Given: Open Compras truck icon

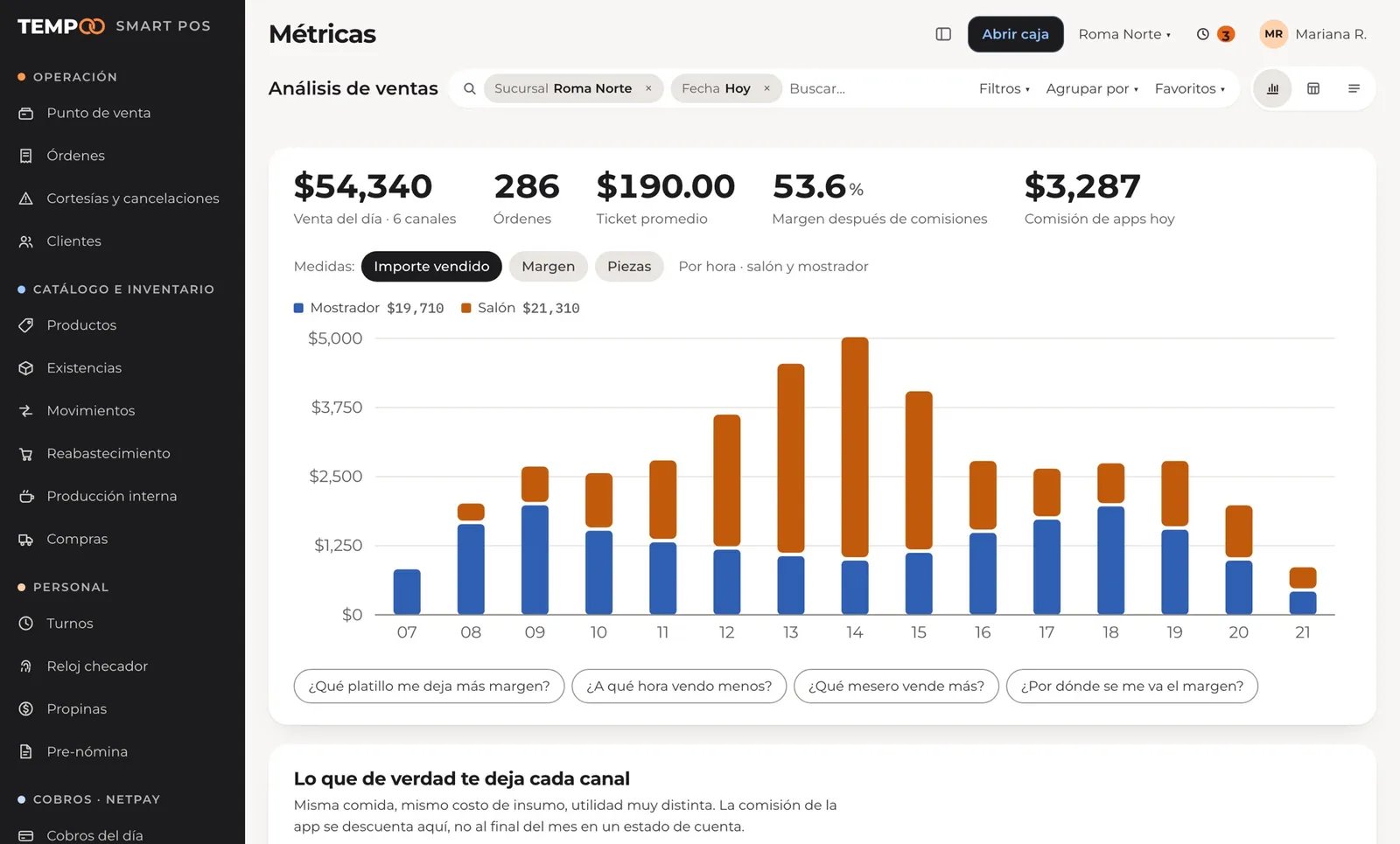Looking at the screenshot, I should [26, 540].
